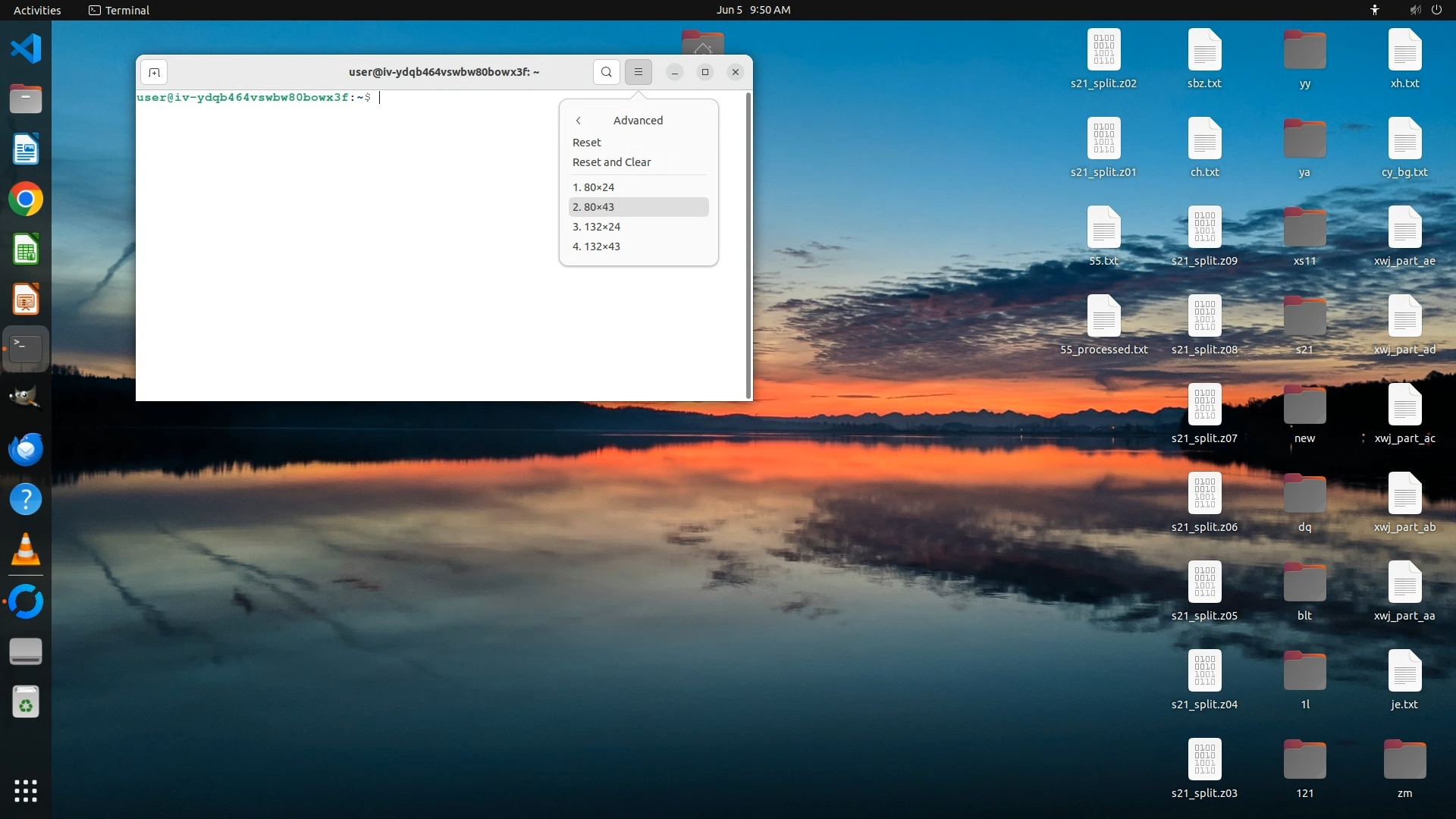This screenshot has width=1456, height=819.
Task: Open the clock and calendar panel
Action: [x=753, y=10]
